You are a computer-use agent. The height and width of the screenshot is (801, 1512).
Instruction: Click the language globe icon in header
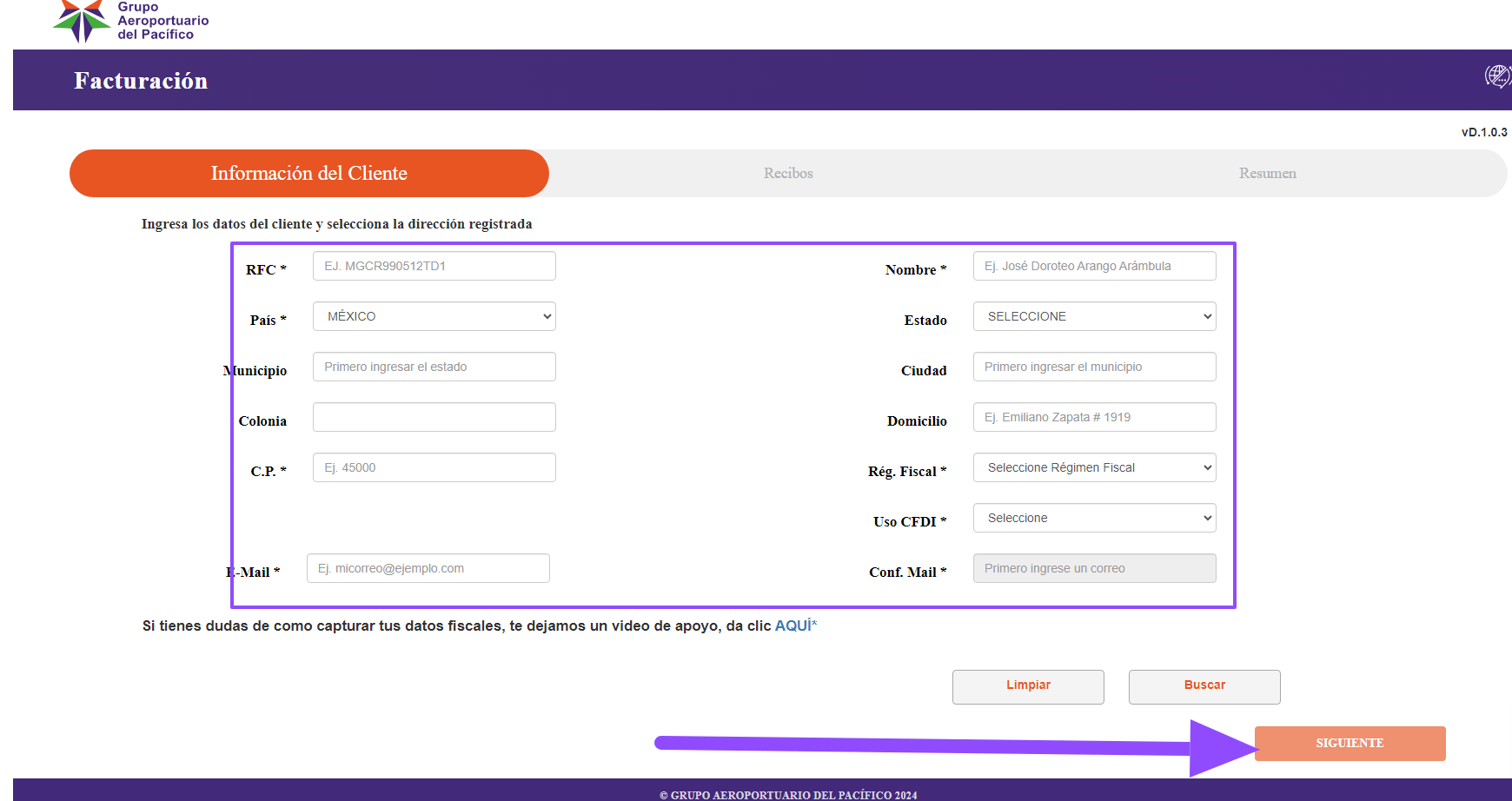point(1497,76)
